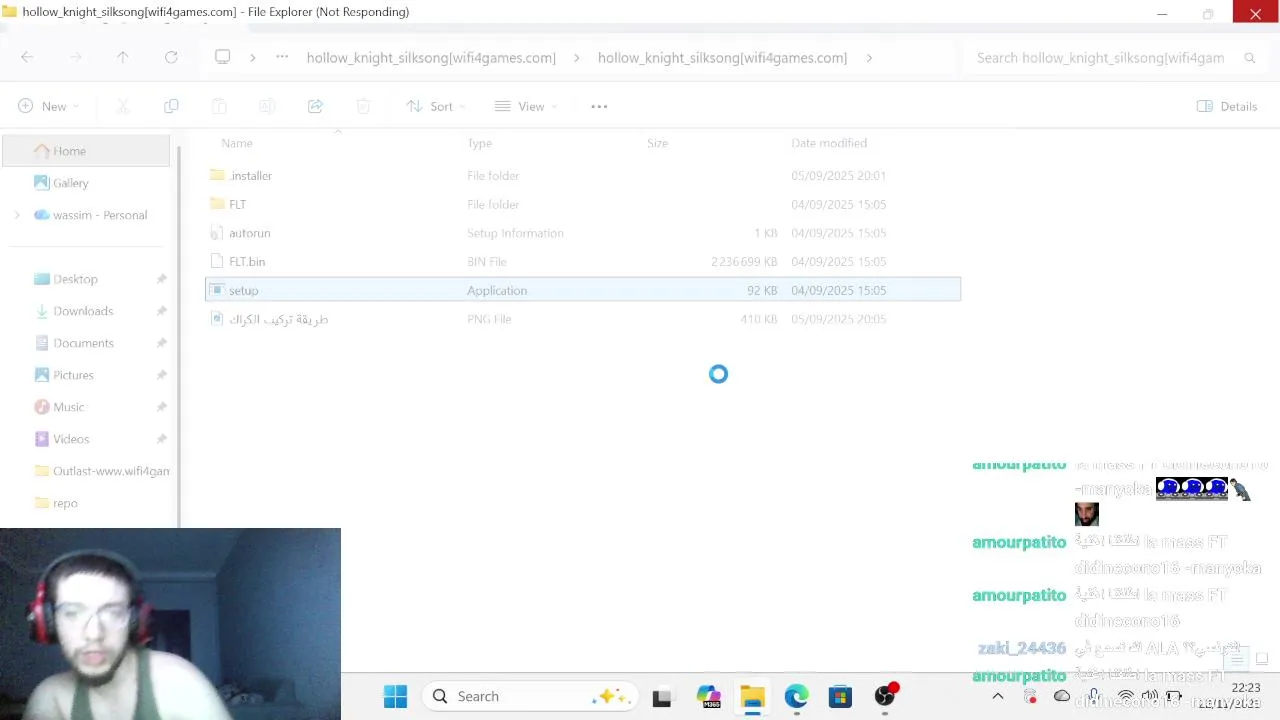Select the FLT folder

(583, 204)
